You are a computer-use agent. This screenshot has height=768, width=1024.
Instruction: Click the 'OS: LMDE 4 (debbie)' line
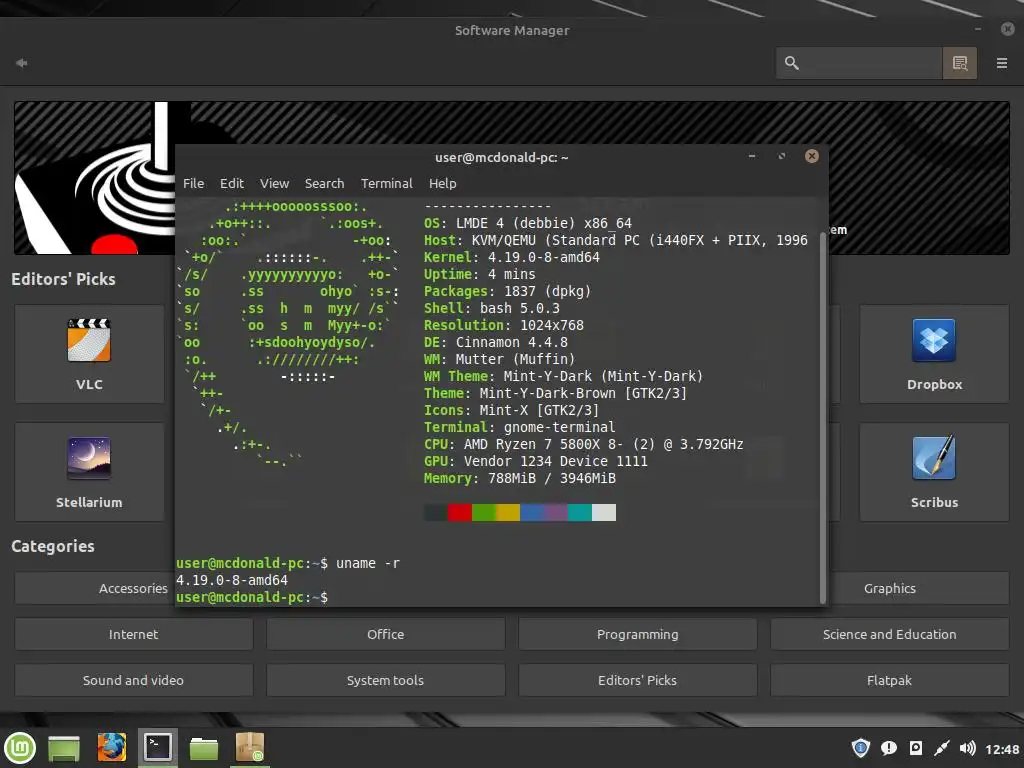(528, 223)
